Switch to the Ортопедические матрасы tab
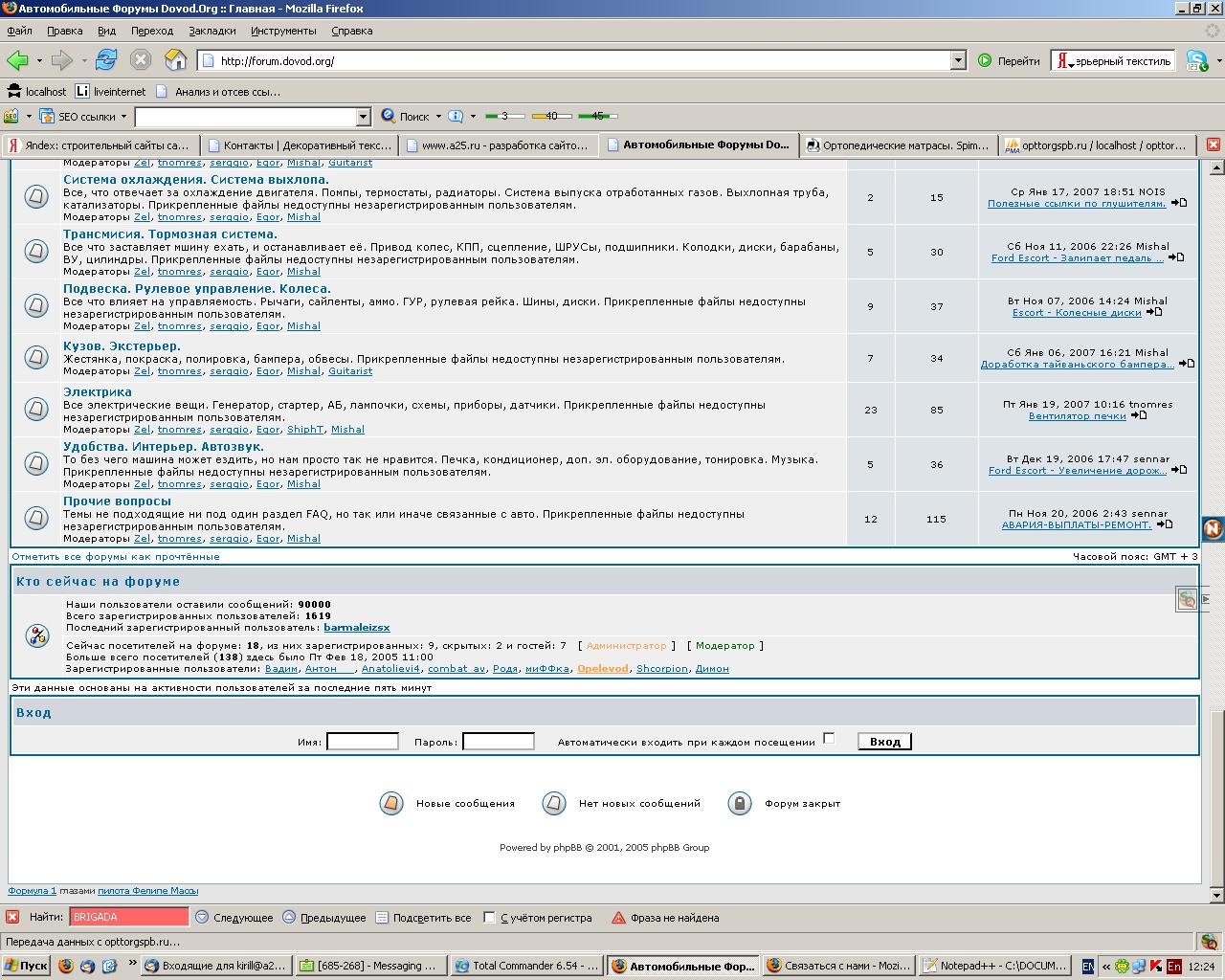The width and height of the screenshot is (1225, 980). click(x=896, y=145)
